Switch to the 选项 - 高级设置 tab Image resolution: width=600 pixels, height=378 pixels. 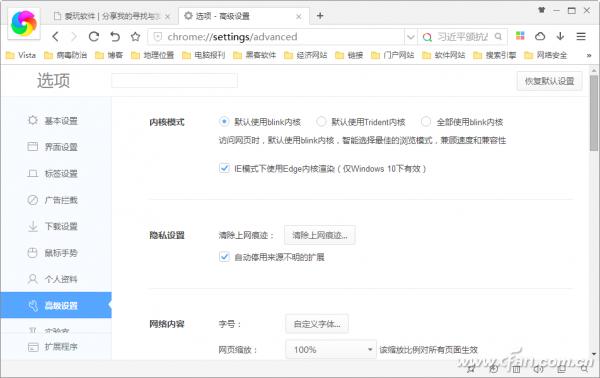click(243, 16)
